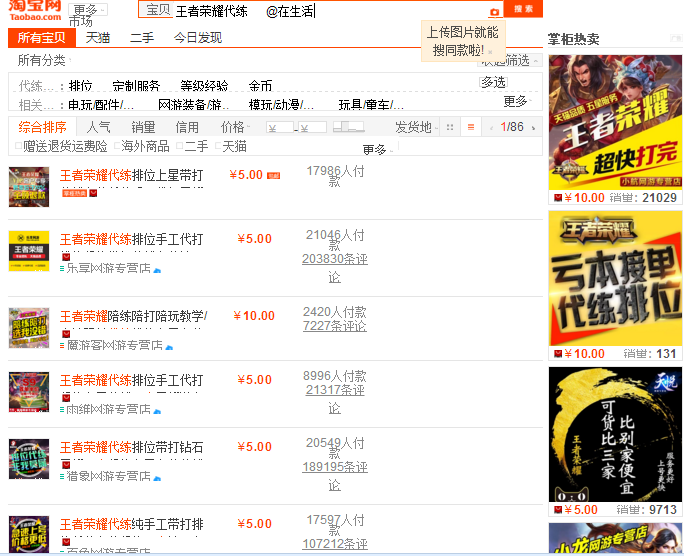The height and width of the screenshot is (556, 684).
Task: Open 宝贝 search type dropdown
Action: click(157, 10)
